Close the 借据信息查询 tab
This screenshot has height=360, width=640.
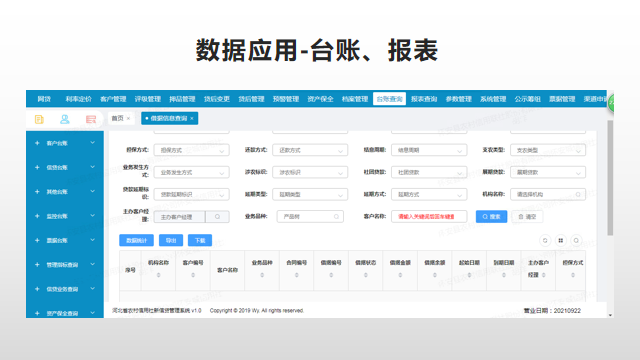192,118
